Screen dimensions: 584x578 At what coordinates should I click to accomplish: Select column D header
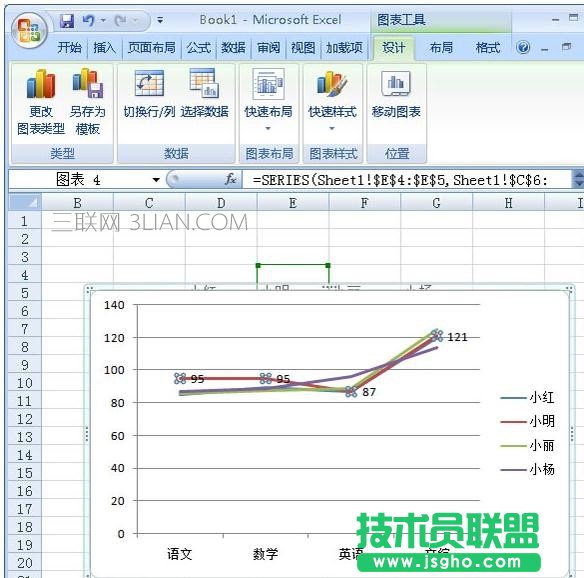pos(221,203)
